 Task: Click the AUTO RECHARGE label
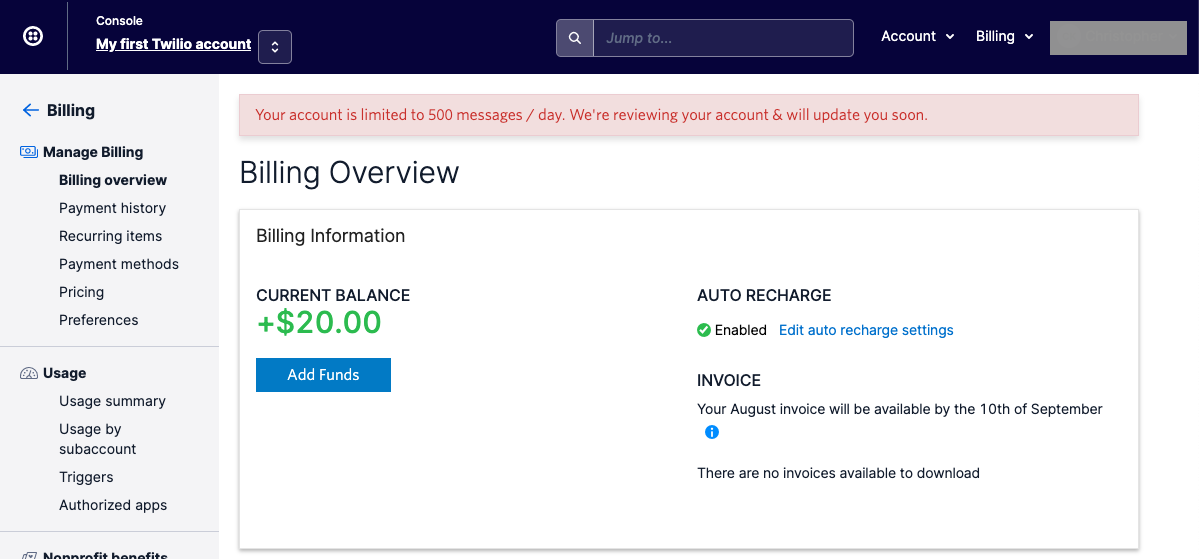(764, 295)
